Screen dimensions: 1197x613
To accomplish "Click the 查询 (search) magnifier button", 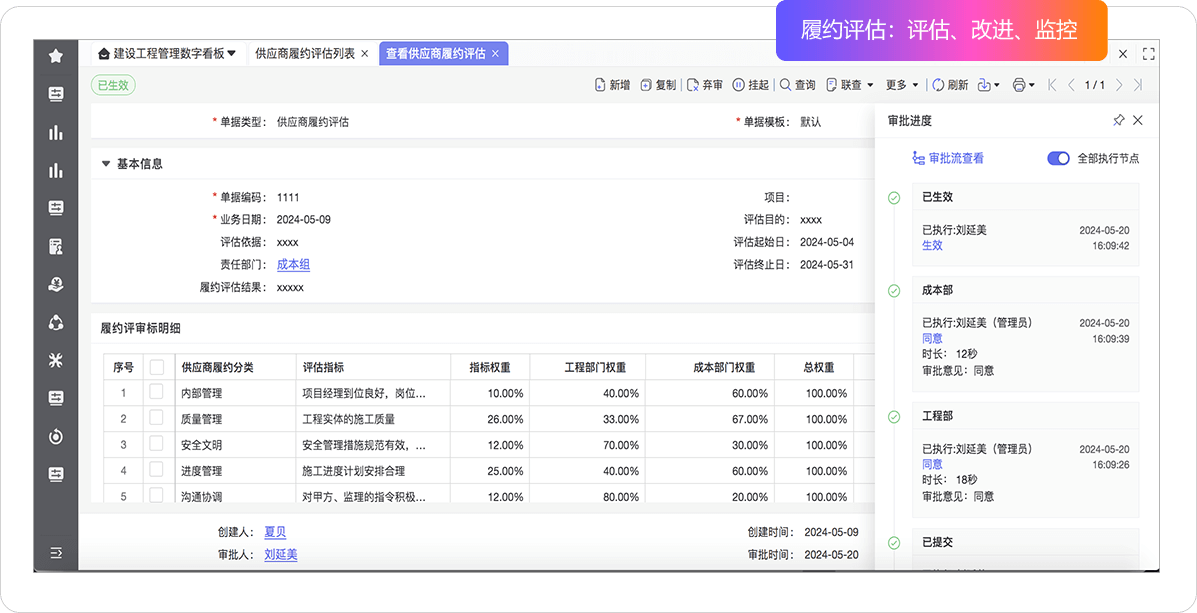I will pos(797,85).
